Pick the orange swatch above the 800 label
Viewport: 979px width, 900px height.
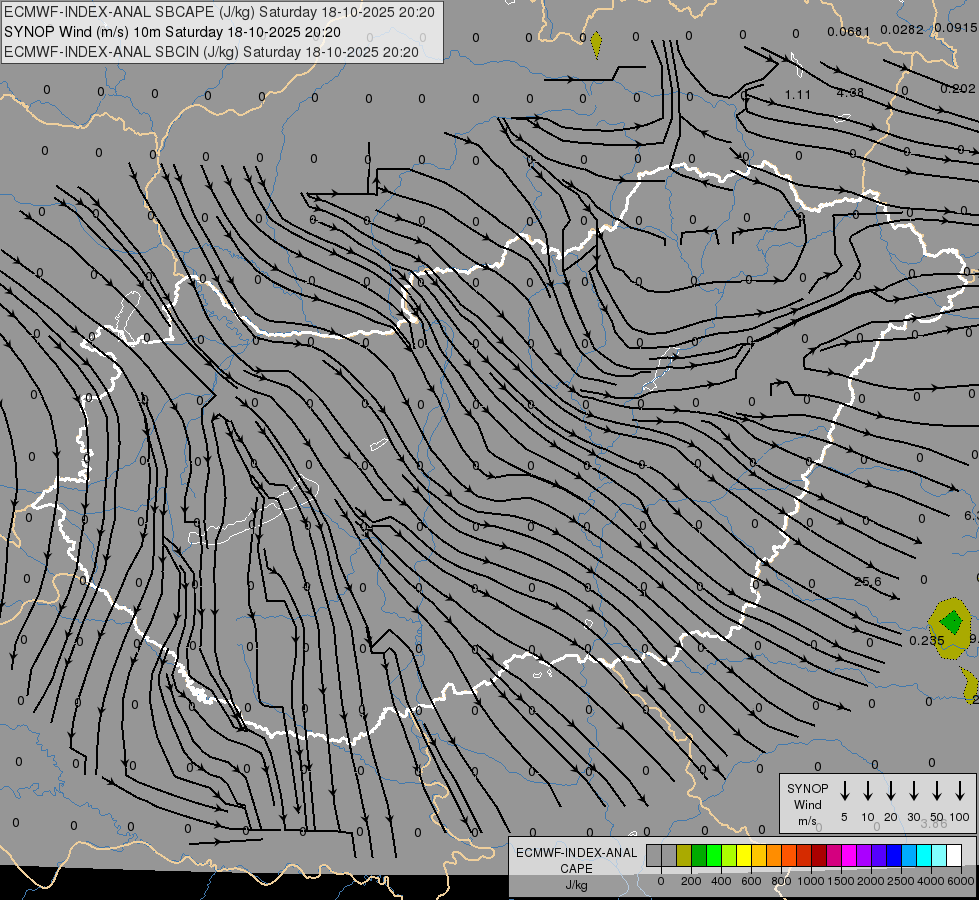[774, 855]
